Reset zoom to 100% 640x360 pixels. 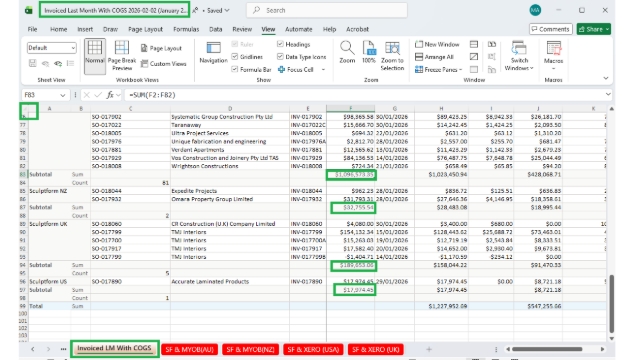pyautogui.click(x=369, y=52)
